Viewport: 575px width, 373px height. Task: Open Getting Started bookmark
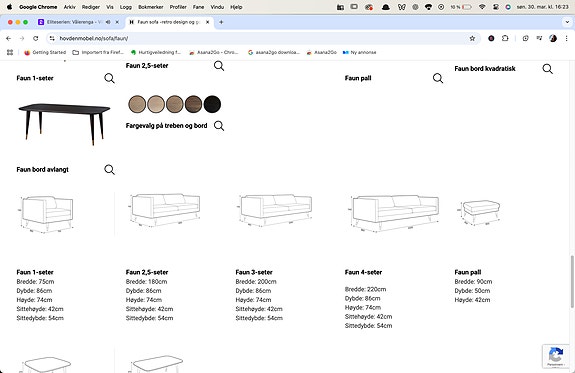pyautogui.click(x=45, y=52)
